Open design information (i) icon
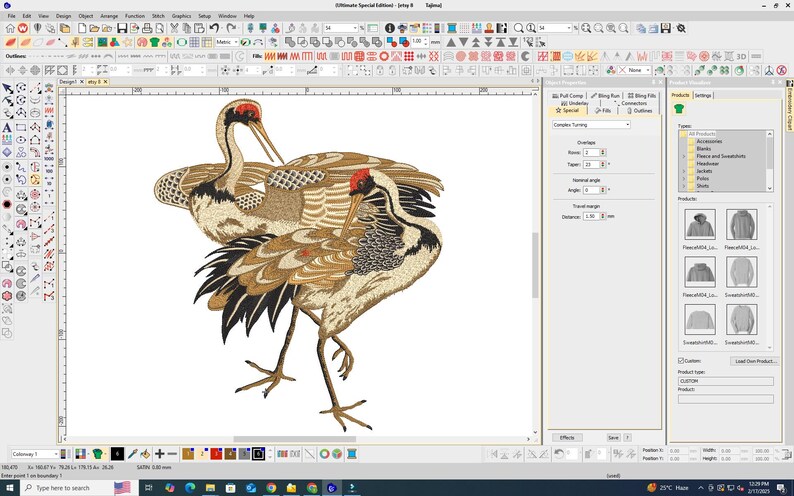Image resolution: width=794 pixels, height=496 pixels. tap(389, 28)
